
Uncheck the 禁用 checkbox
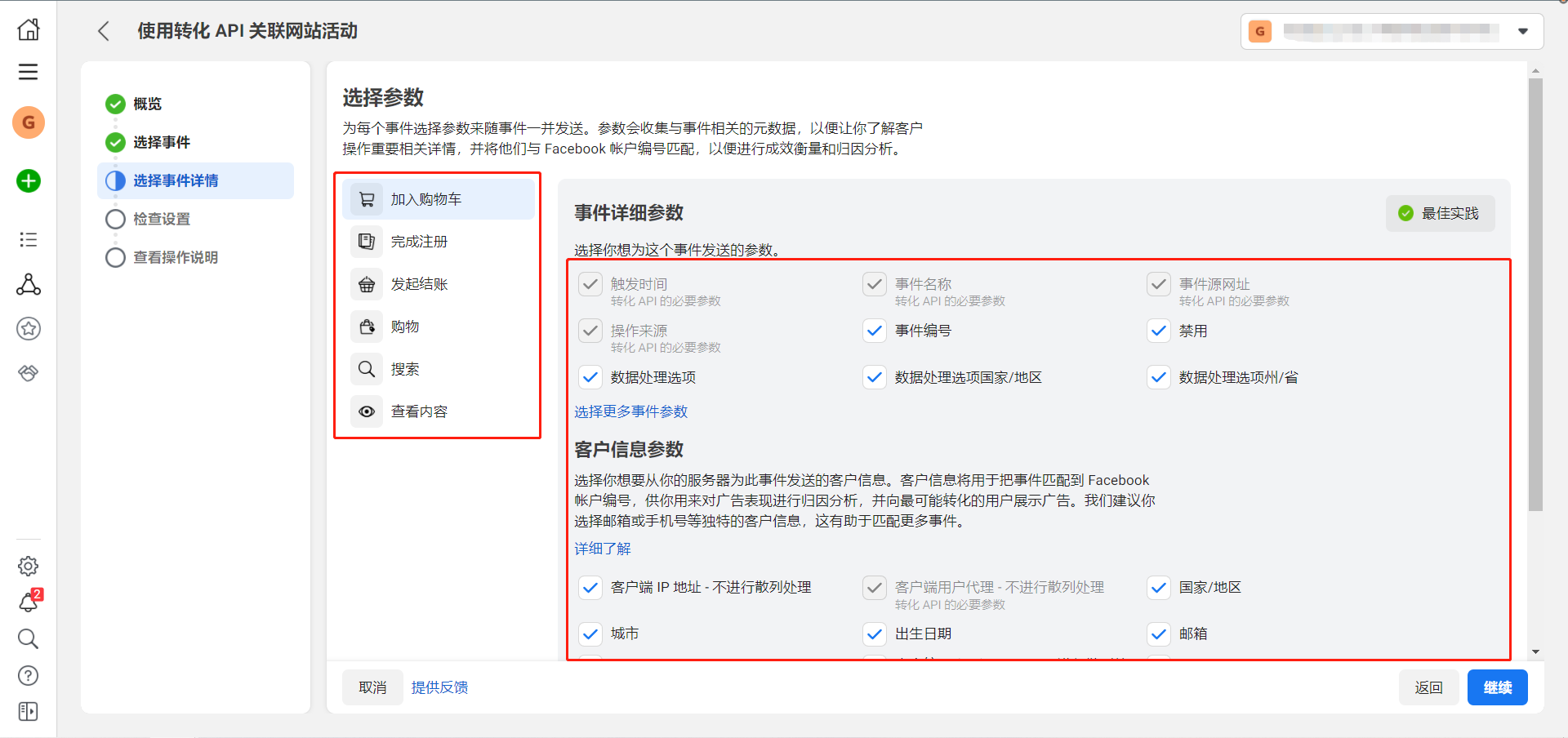pos(1159,331)
